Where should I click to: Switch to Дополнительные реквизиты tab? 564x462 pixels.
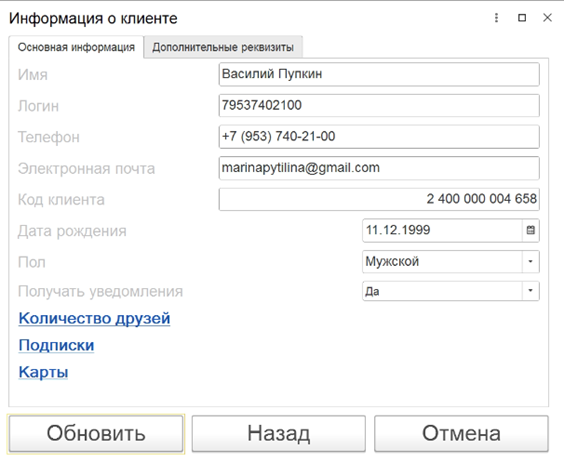[x=223, y=47]
